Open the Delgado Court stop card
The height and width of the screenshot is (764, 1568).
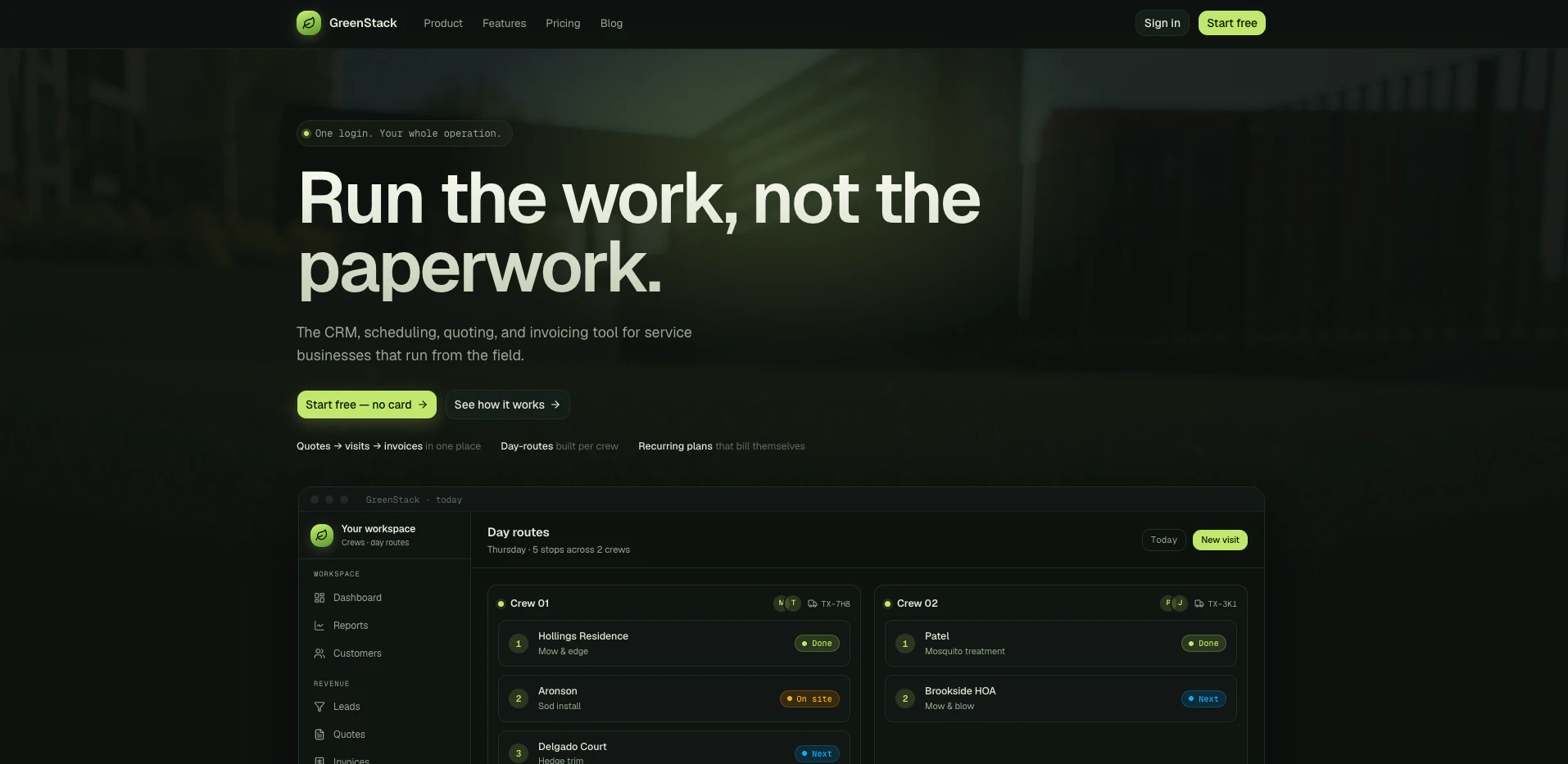(674, 748)
